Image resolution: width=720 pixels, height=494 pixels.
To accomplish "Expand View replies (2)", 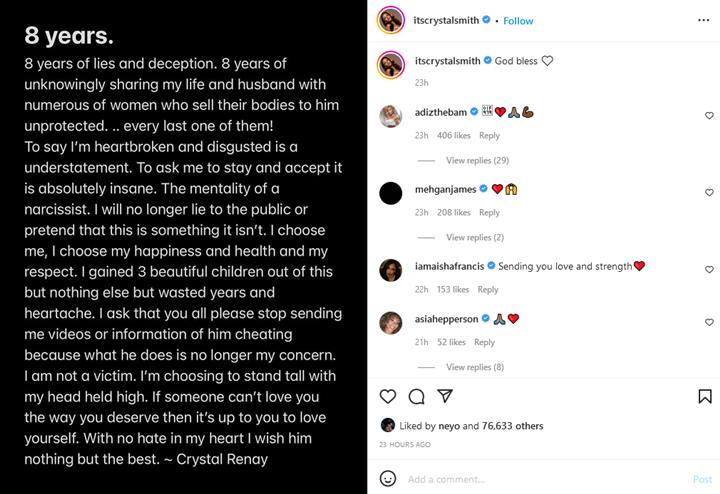I will [x=475, y=237].
